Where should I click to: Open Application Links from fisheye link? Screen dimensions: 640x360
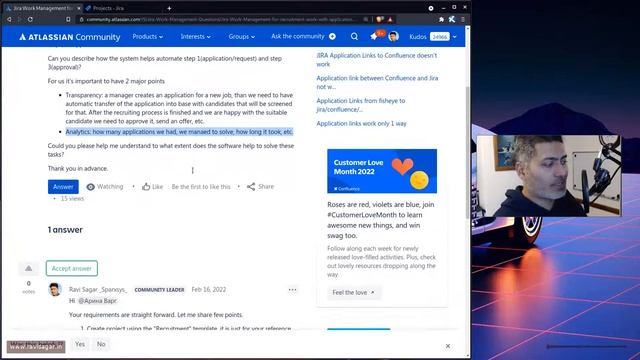click(360, 105)
